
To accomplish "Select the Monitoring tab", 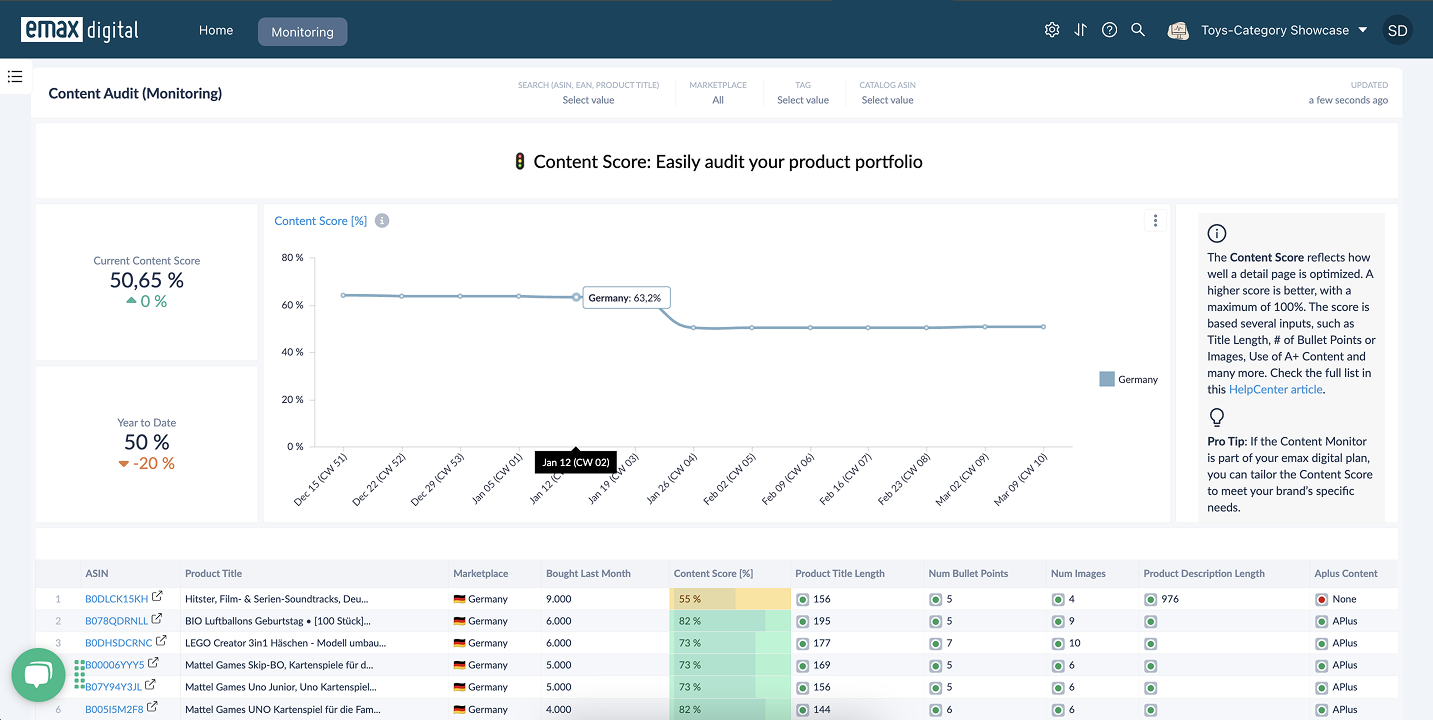I will coord(302,32).
